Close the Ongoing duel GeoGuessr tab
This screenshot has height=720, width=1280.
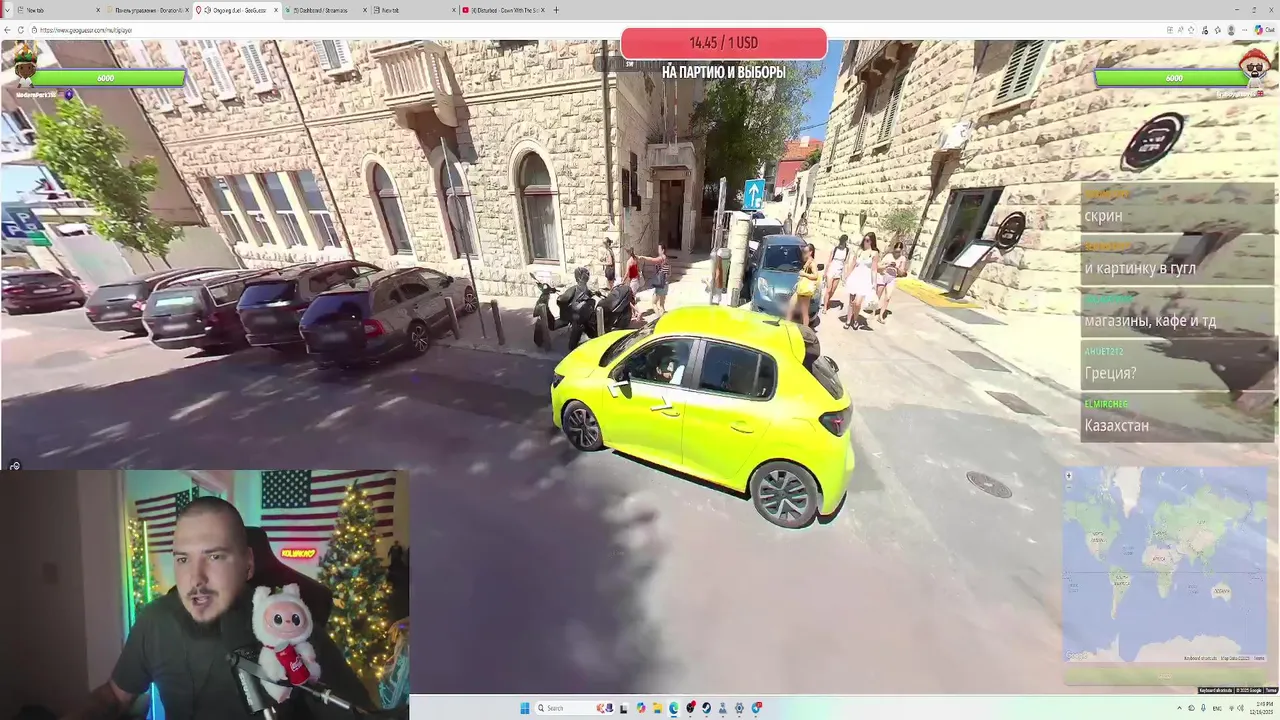pyautogui.click(x=276, y=10)
